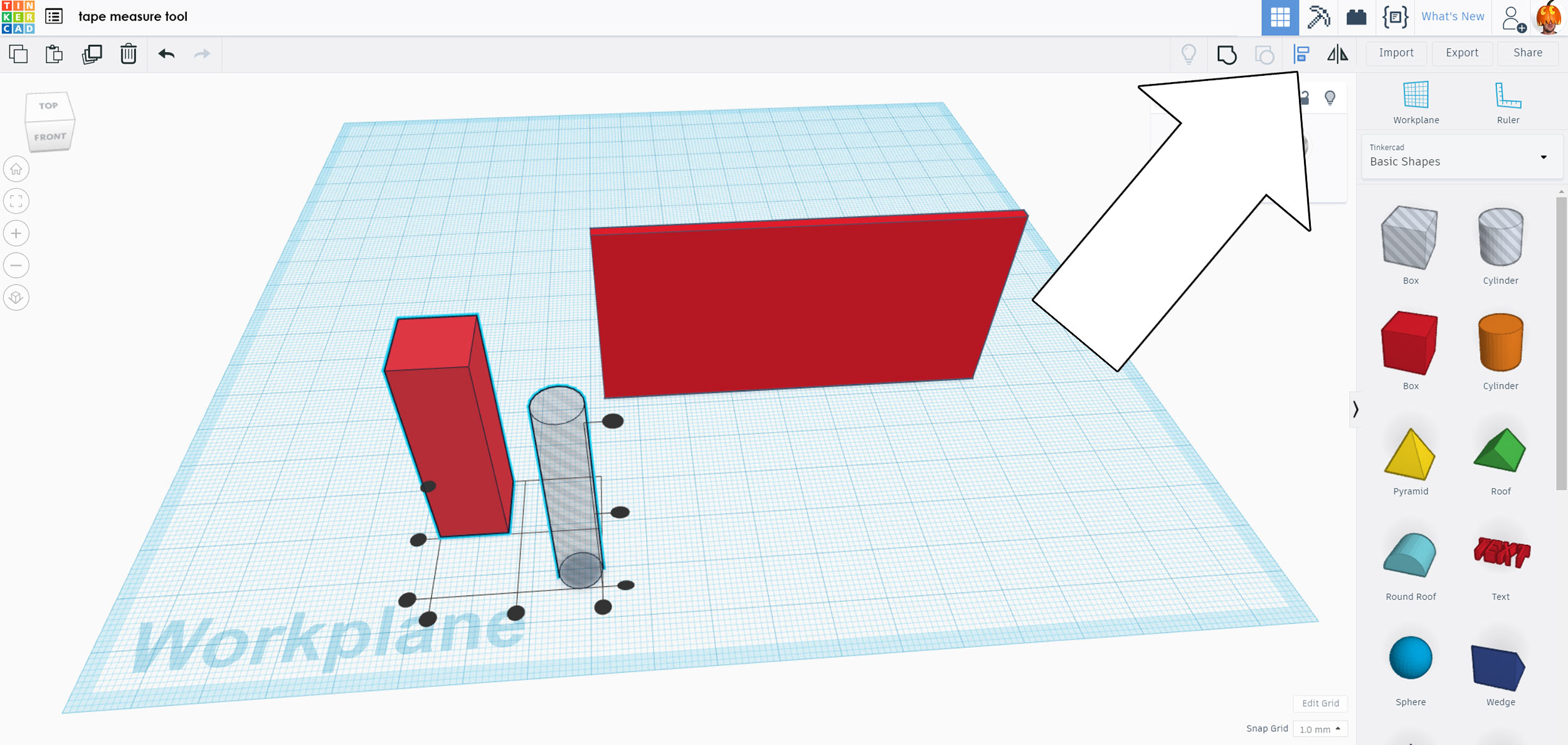This screenshot has height=745, width=1568.
Task: Group the selected shapes
Action: (1227, 55)
